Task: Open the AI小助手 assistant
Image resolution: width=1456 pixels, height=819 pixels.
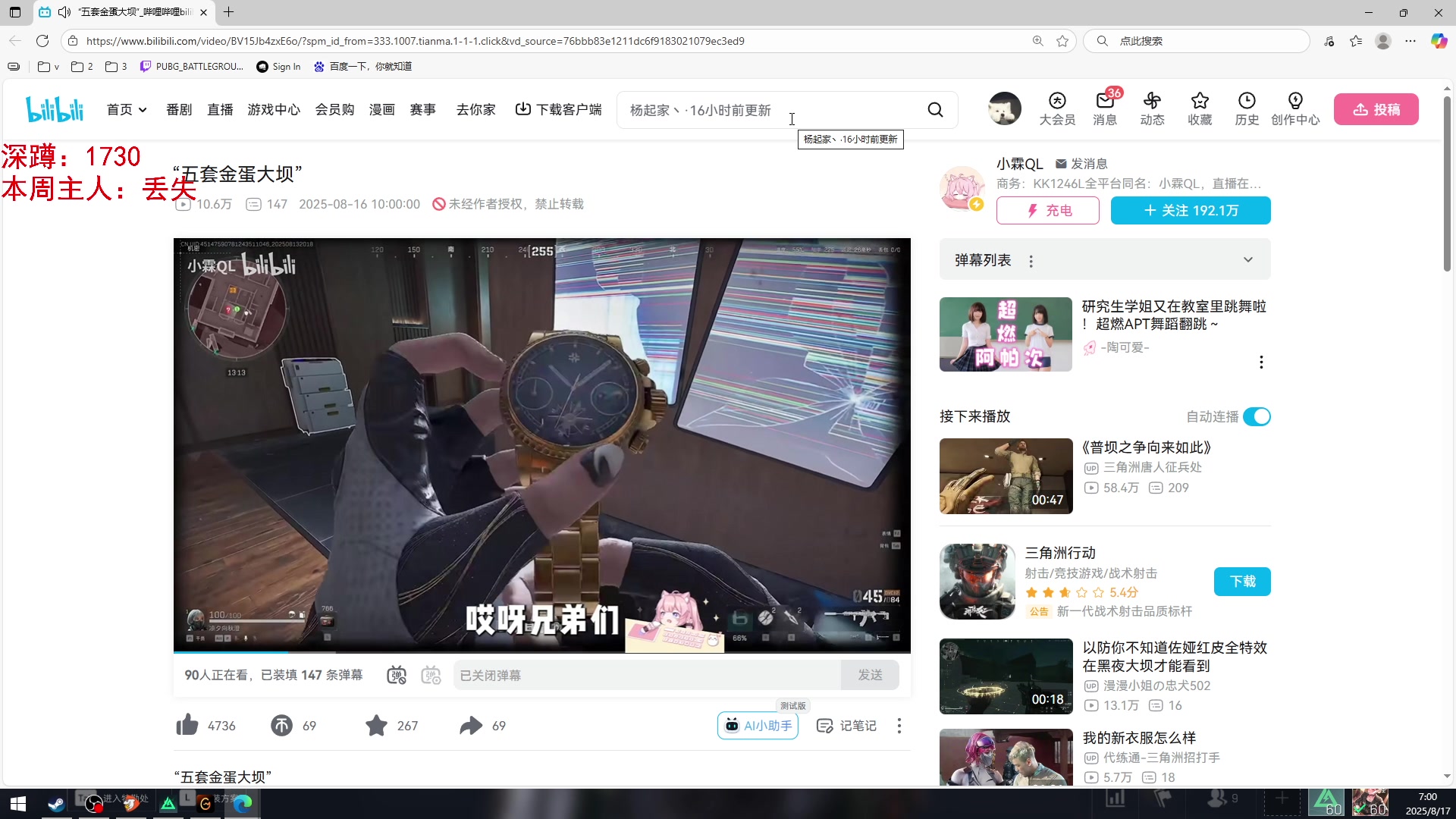Action: tap(758, 726)
